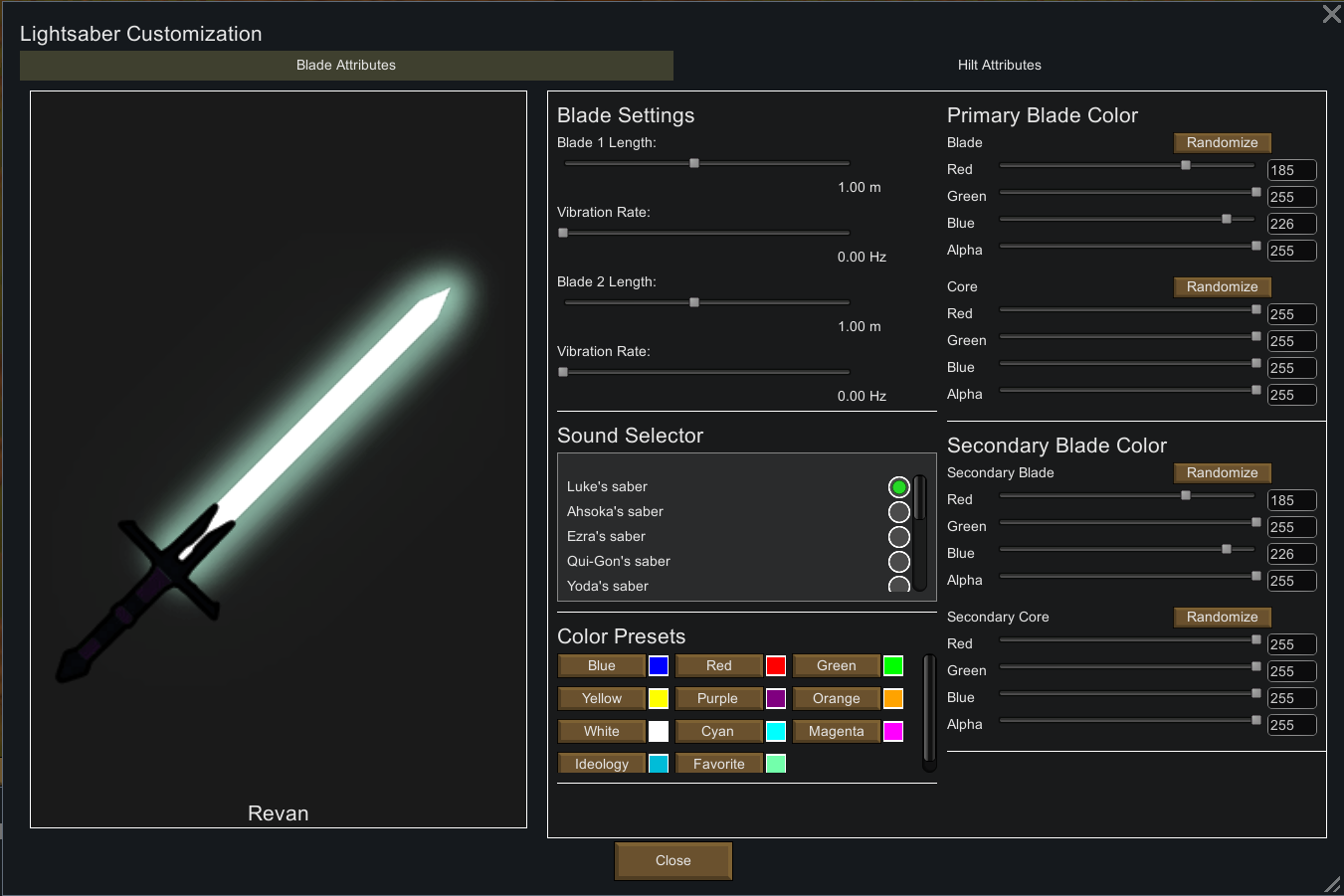Click the Secondary Blade Red slider handle
The height and width of the screenshot is (896, 1344).
[x=1186, y=495]
